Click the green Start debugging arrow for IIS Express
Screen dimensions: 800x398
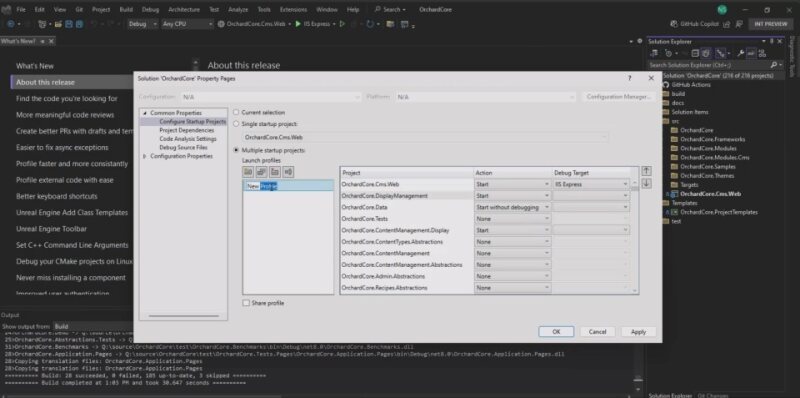coord(298,24)
